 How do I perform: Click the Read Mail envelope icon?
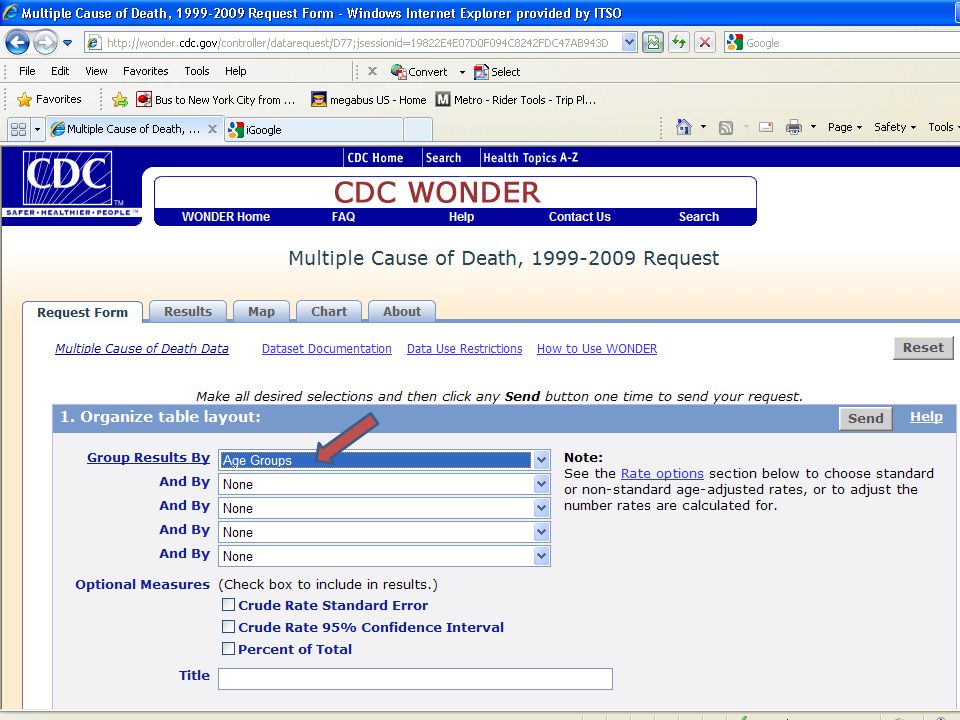click(x=766, y=127)
